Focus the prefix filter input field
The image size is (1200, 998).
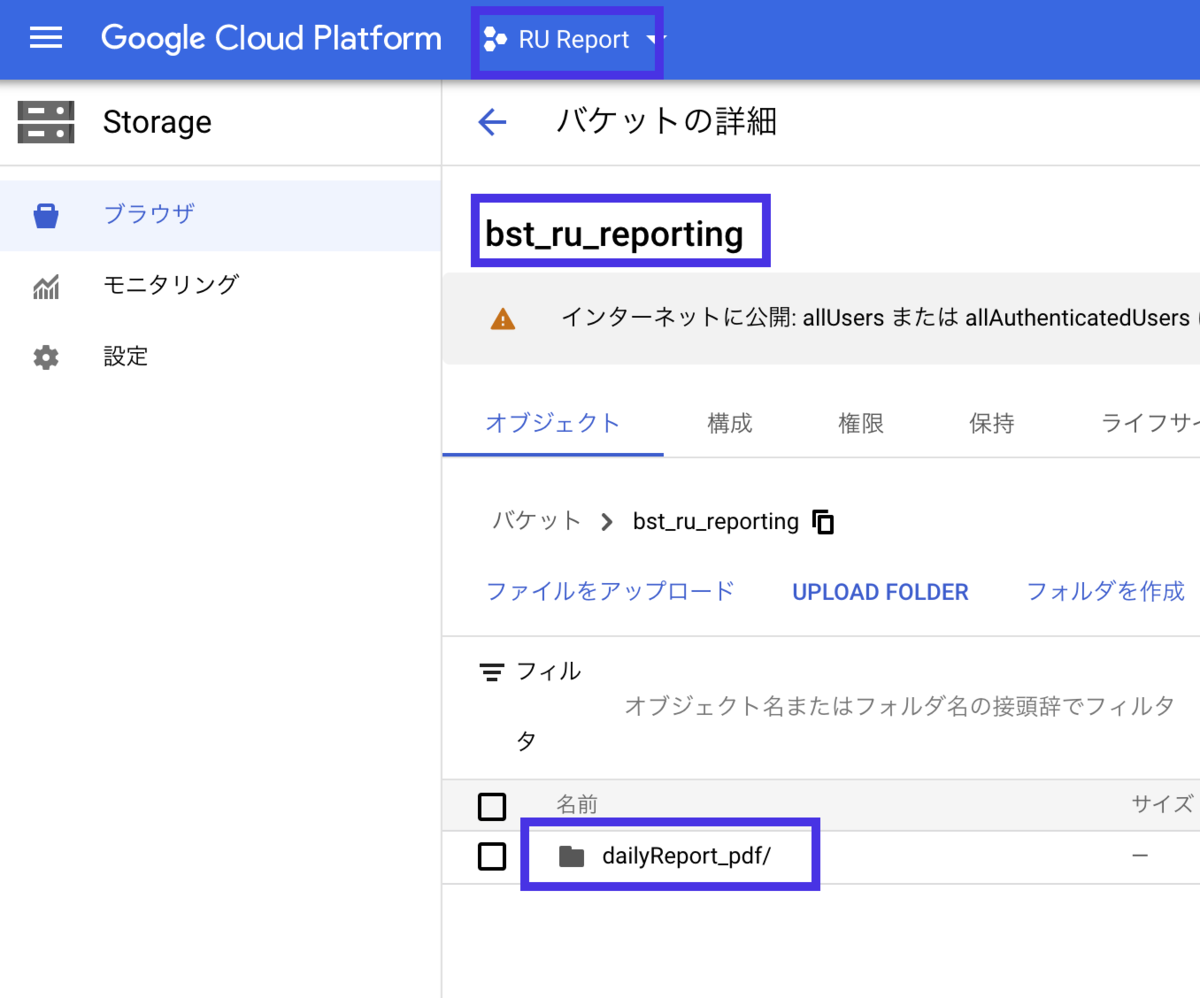point(899,706)
